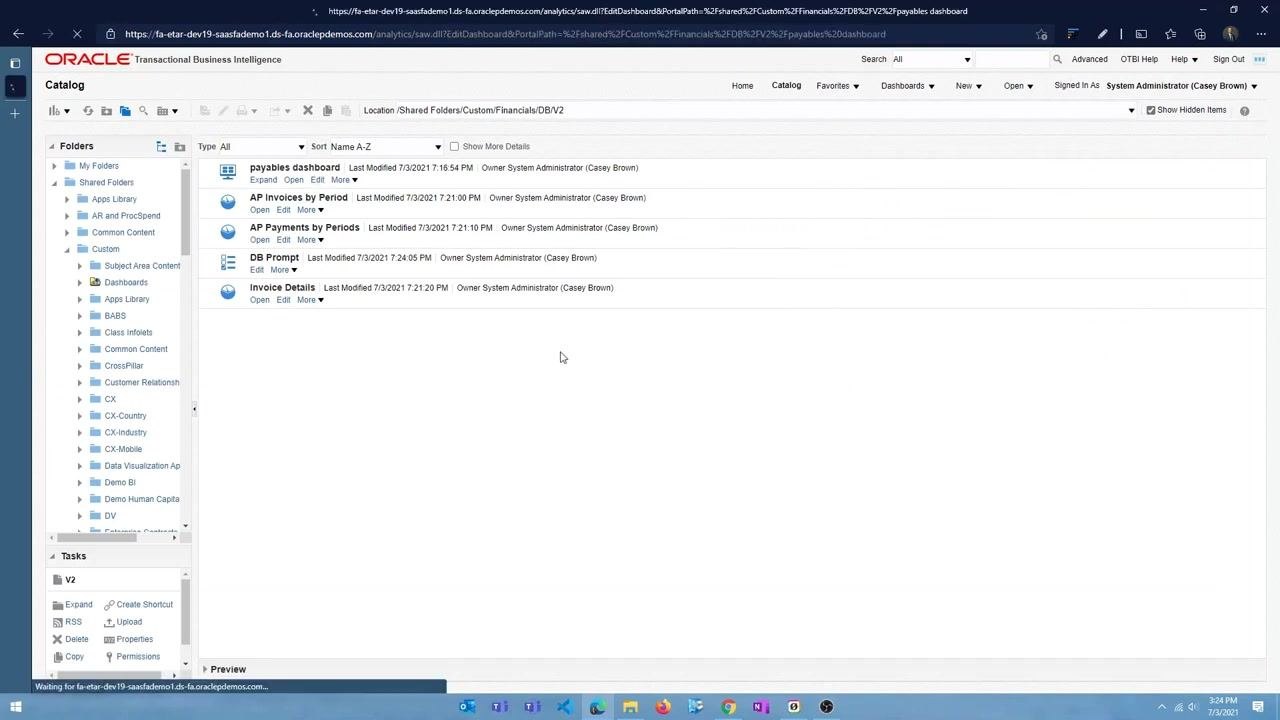1280x720 pixels.
Task: Click the Delete X icon in the Catalog toolbar
Action: 308,110
